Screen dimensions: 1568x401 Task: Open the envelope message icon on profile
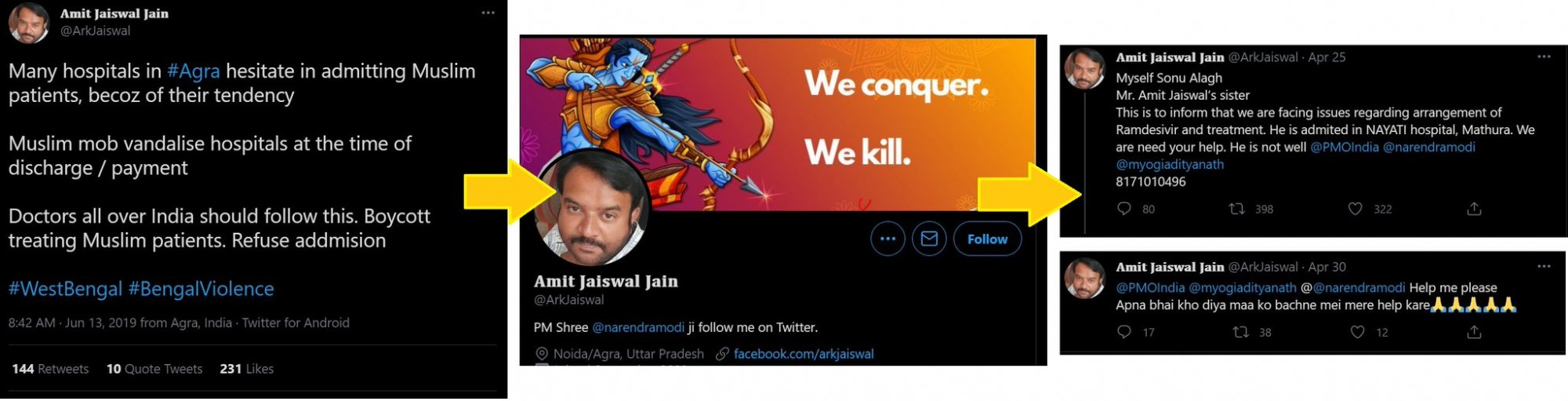929,239
